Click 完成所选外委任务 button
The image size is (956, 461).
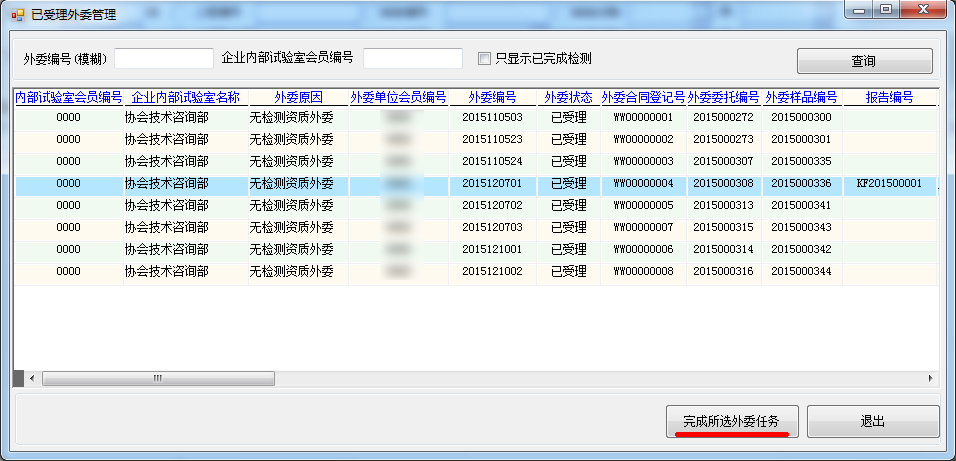[733, 421]
